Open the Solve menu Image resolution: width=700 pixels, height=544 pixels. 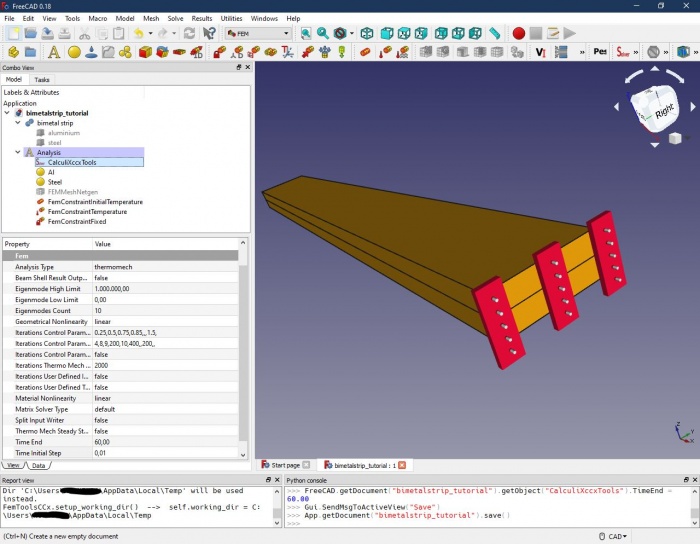coord(175,18)
